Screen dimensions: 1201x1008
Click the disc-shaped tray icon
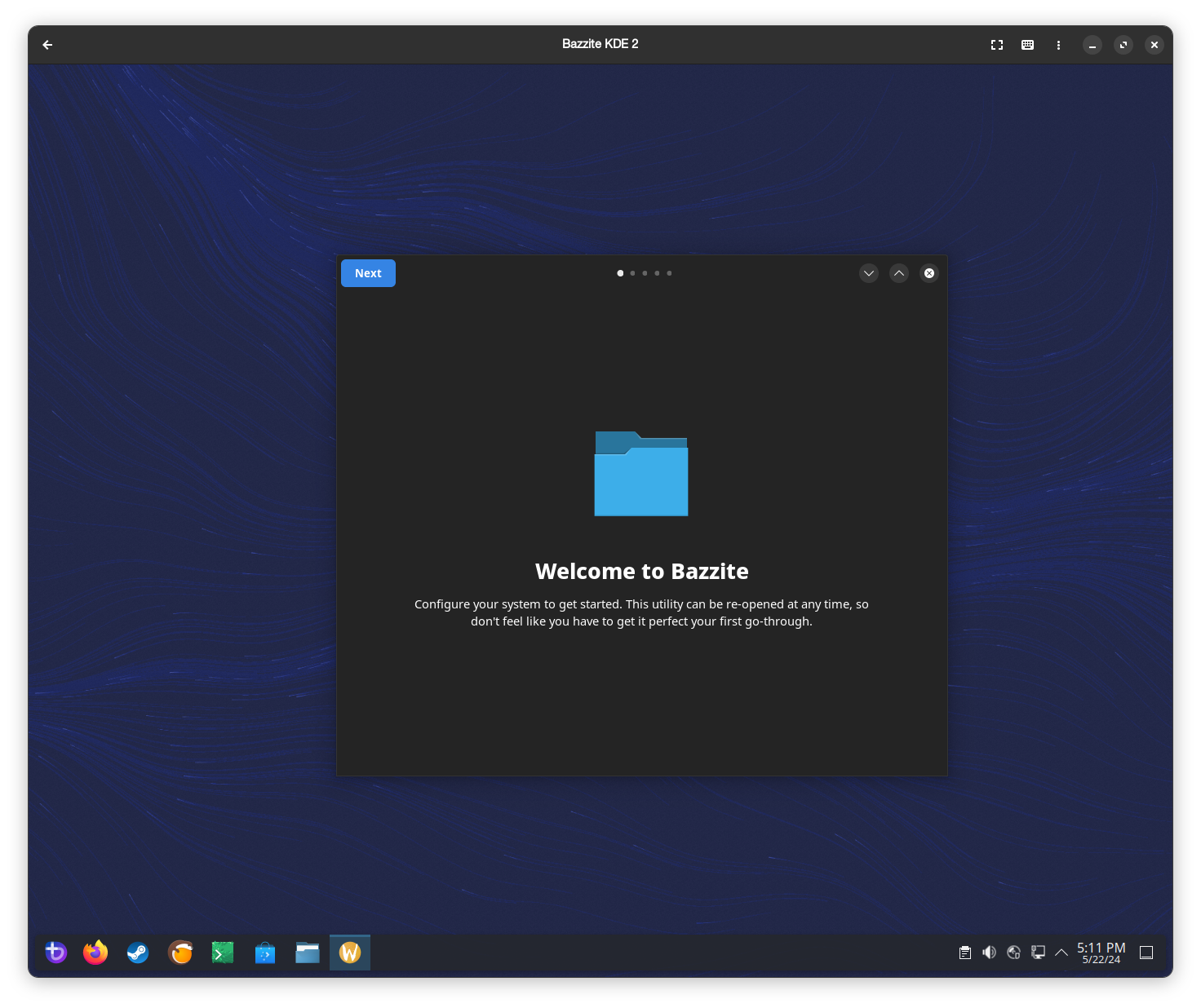tap(1014, 952)
